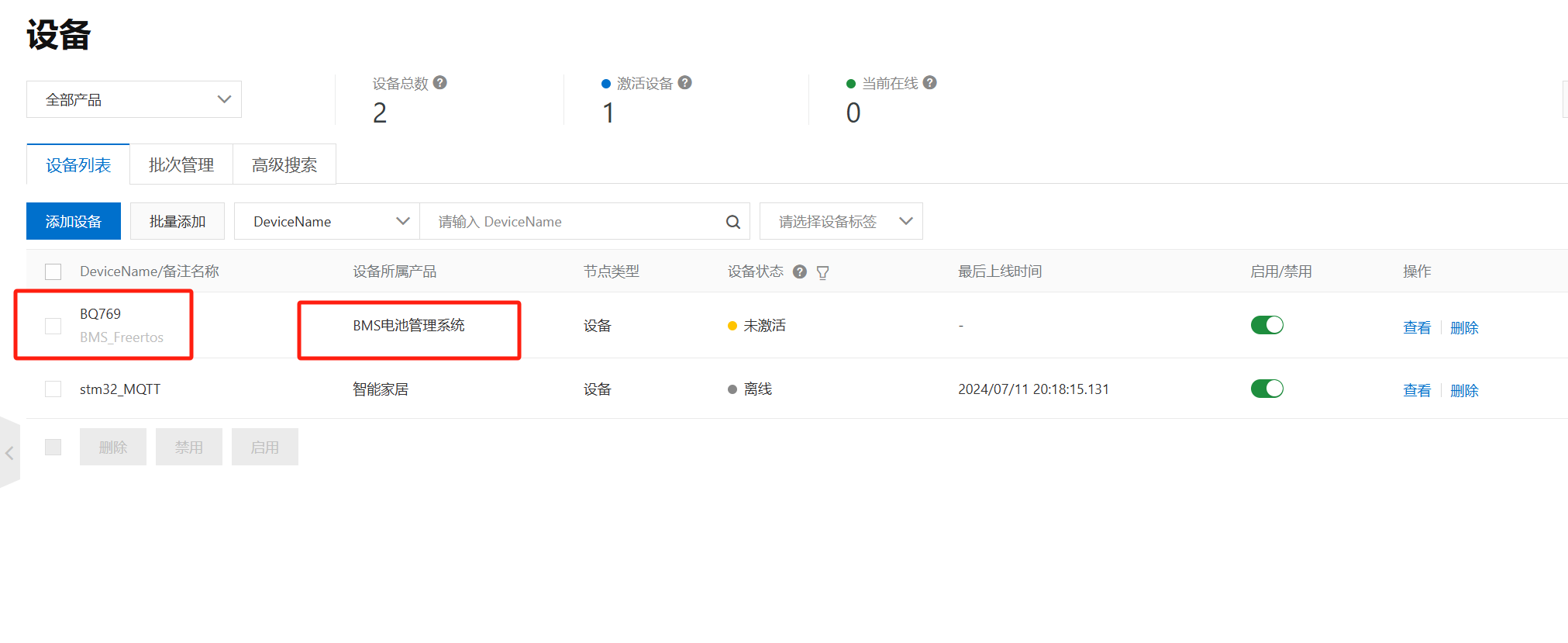Viewport: 1568px width, 643px height.
Task: Open the 全部产品 product dropdown
Action: (134, 99)
